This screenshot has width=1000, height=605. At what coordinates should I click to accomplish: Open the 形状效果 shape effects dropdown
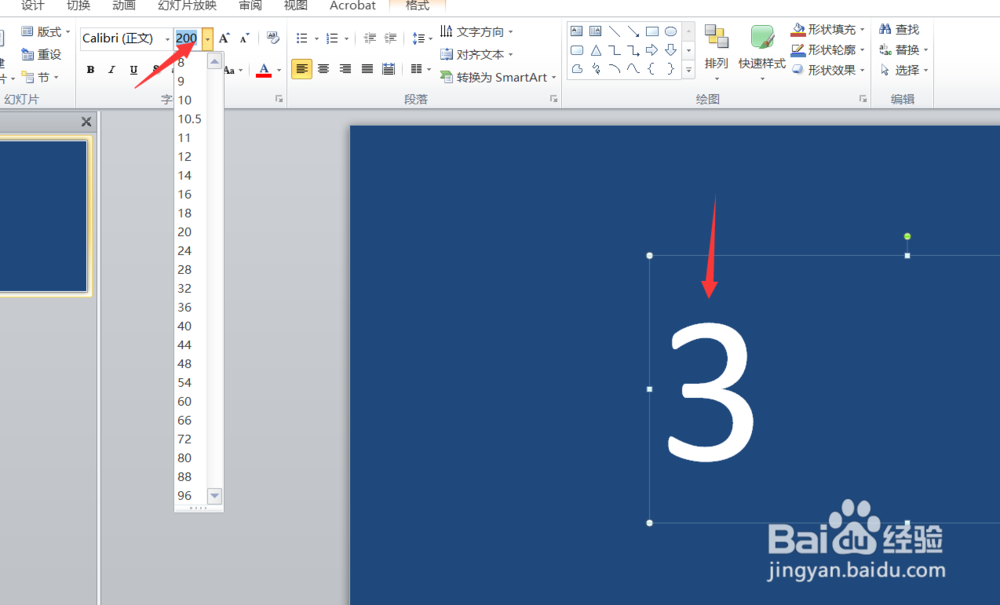[x=827, y=70]
